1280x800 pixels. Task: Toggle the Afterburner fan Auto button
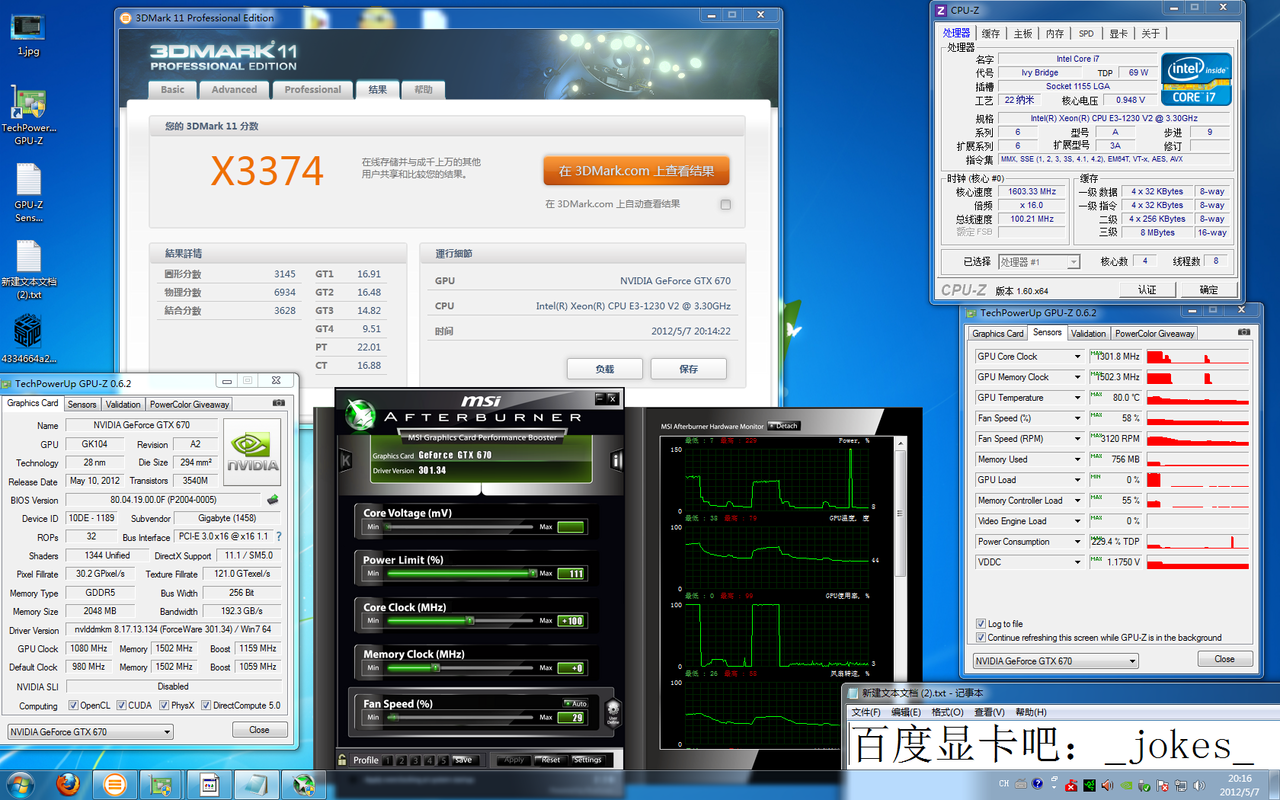click(576, 704)
